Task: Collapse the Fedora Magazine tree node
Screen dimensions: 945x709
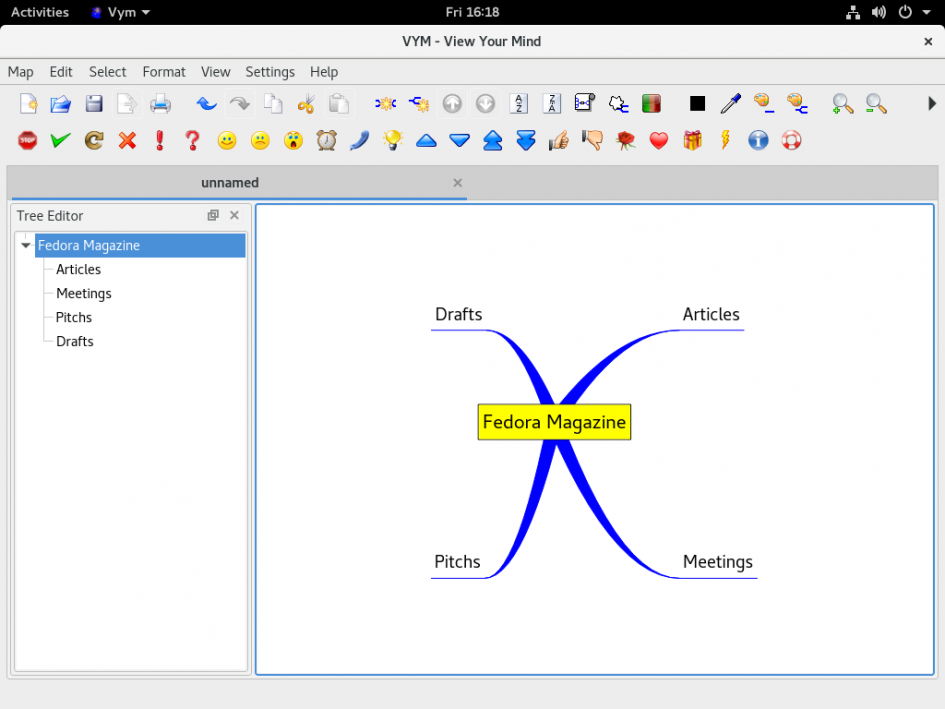Action: 24,244
